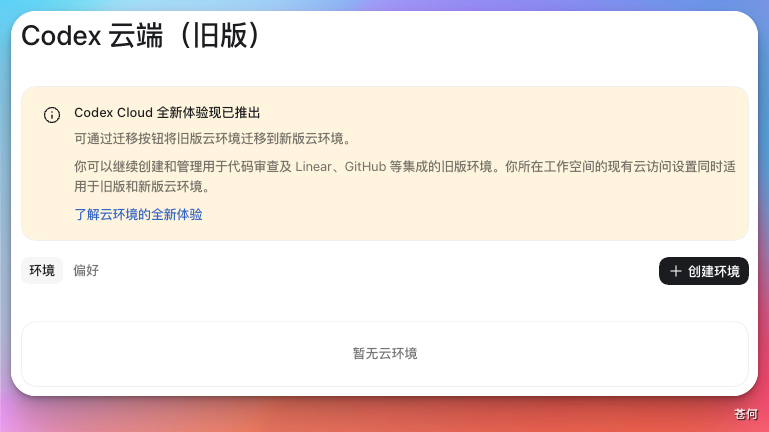Click the 苍何 watermark text
Screen dimensions: 769x432
pyautogui.click(x=745, y=414)
